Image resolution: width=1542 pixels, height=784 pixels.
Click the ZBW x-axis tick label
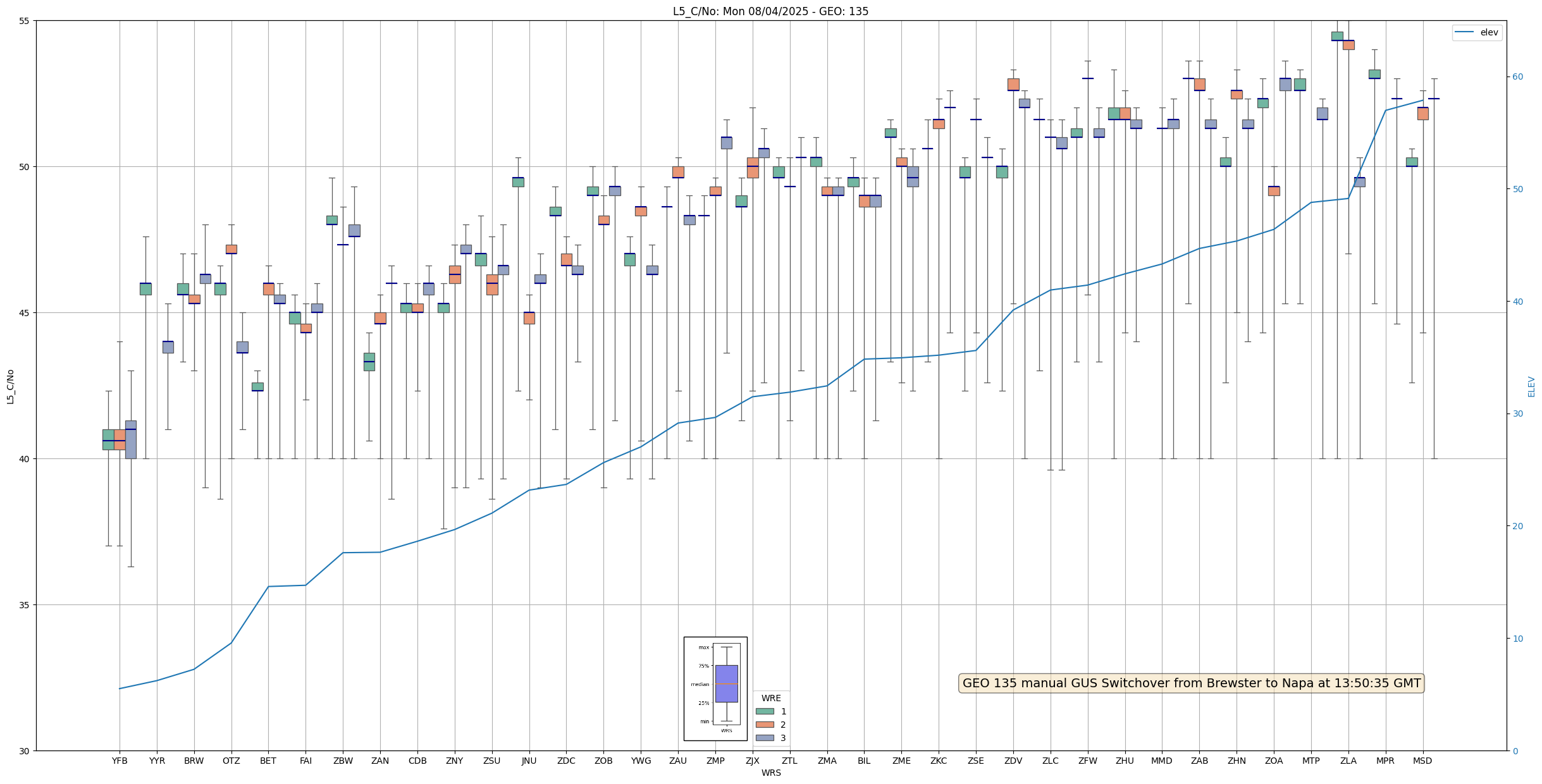[343, 761]
